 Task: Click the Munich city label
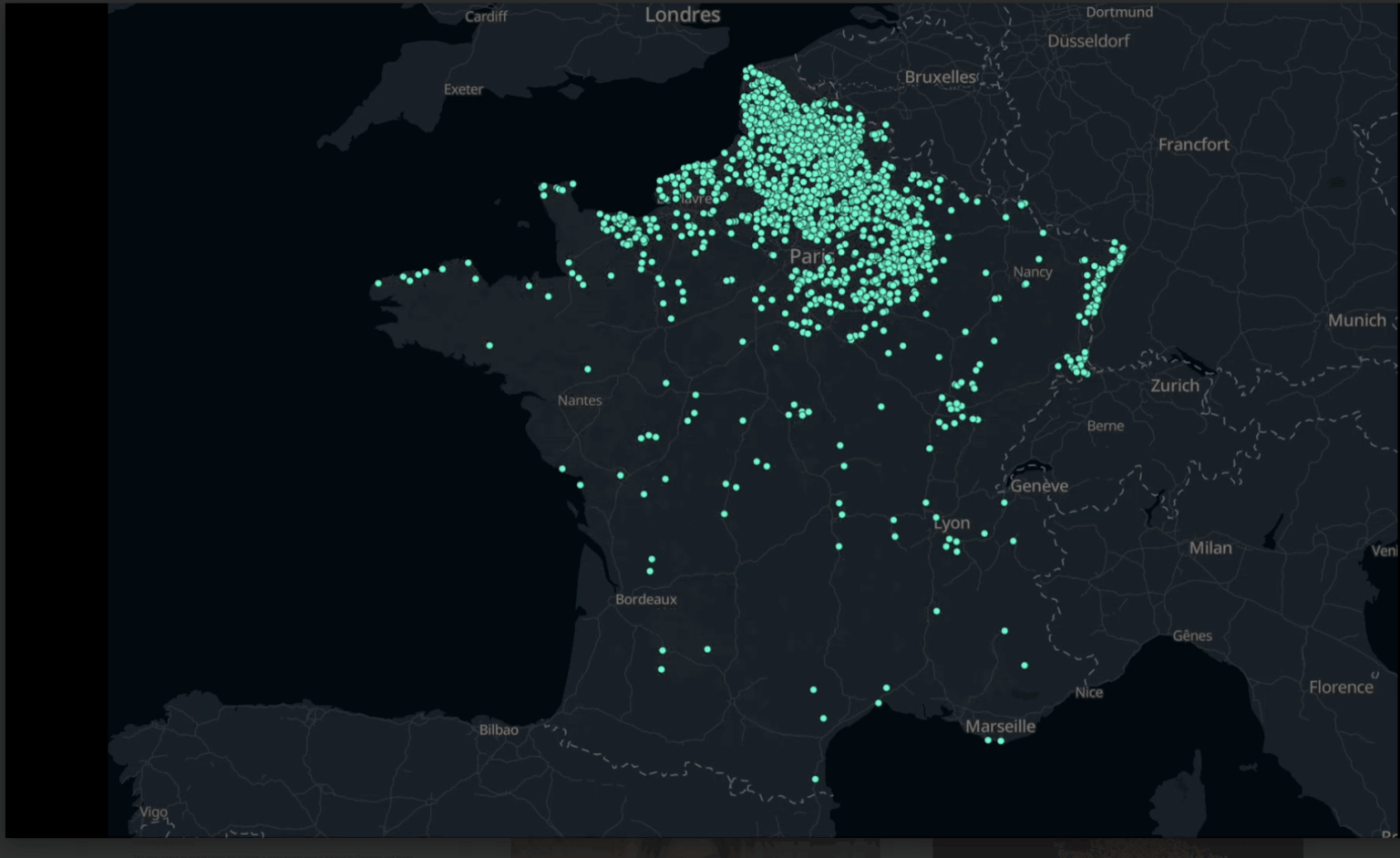pos(1356,320)
